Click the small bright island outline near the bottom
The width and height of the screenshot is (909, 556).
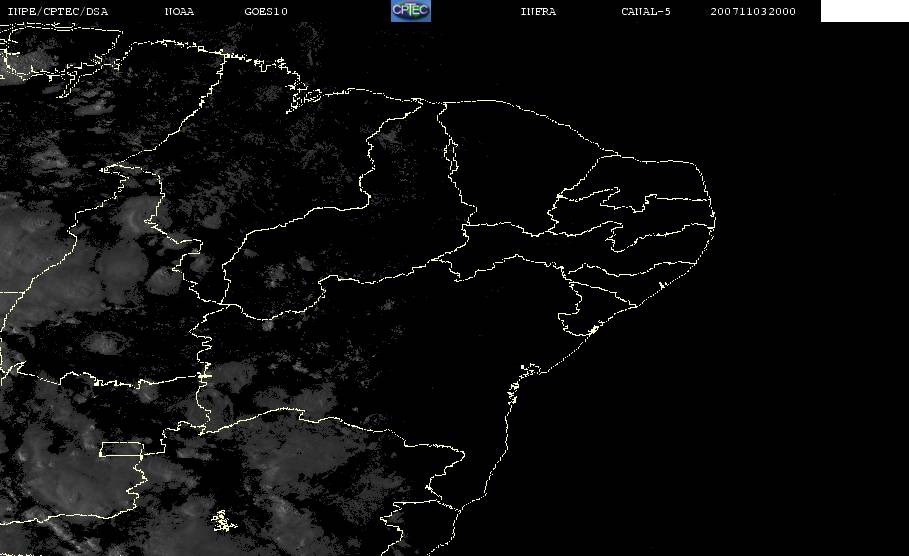[220, 521]
